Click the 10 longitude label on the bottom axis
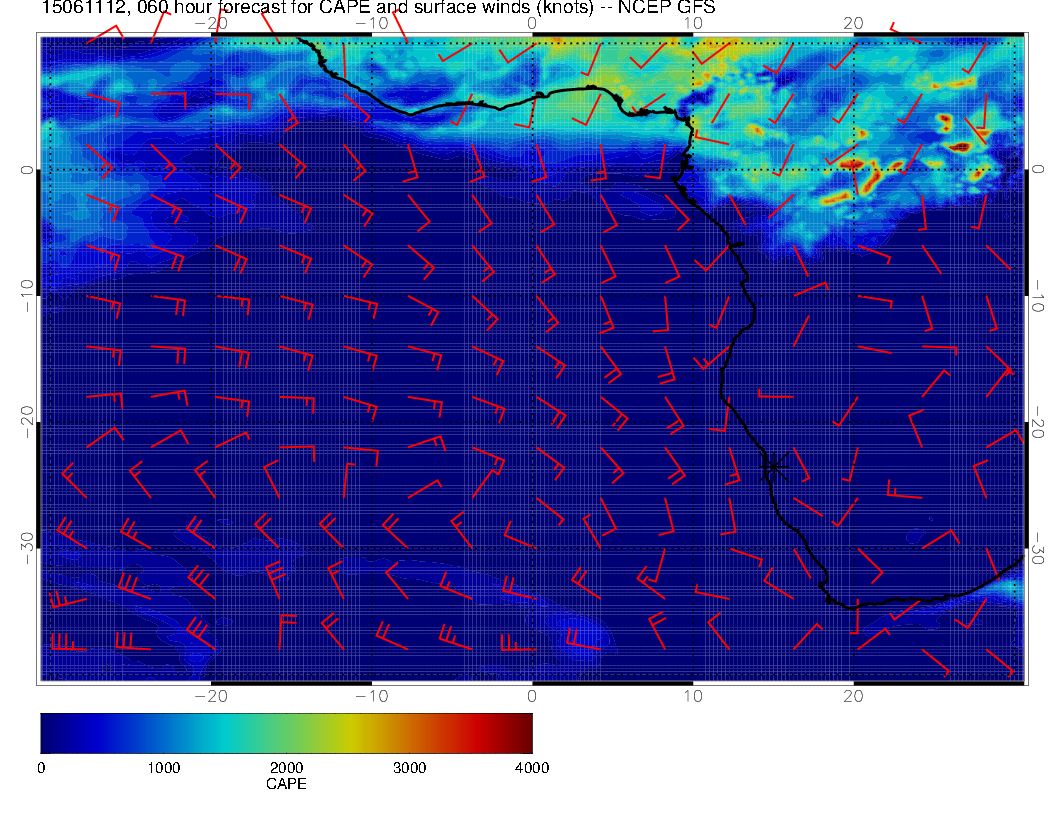This screenshot has width=1056, height=816. coord(692,695)
